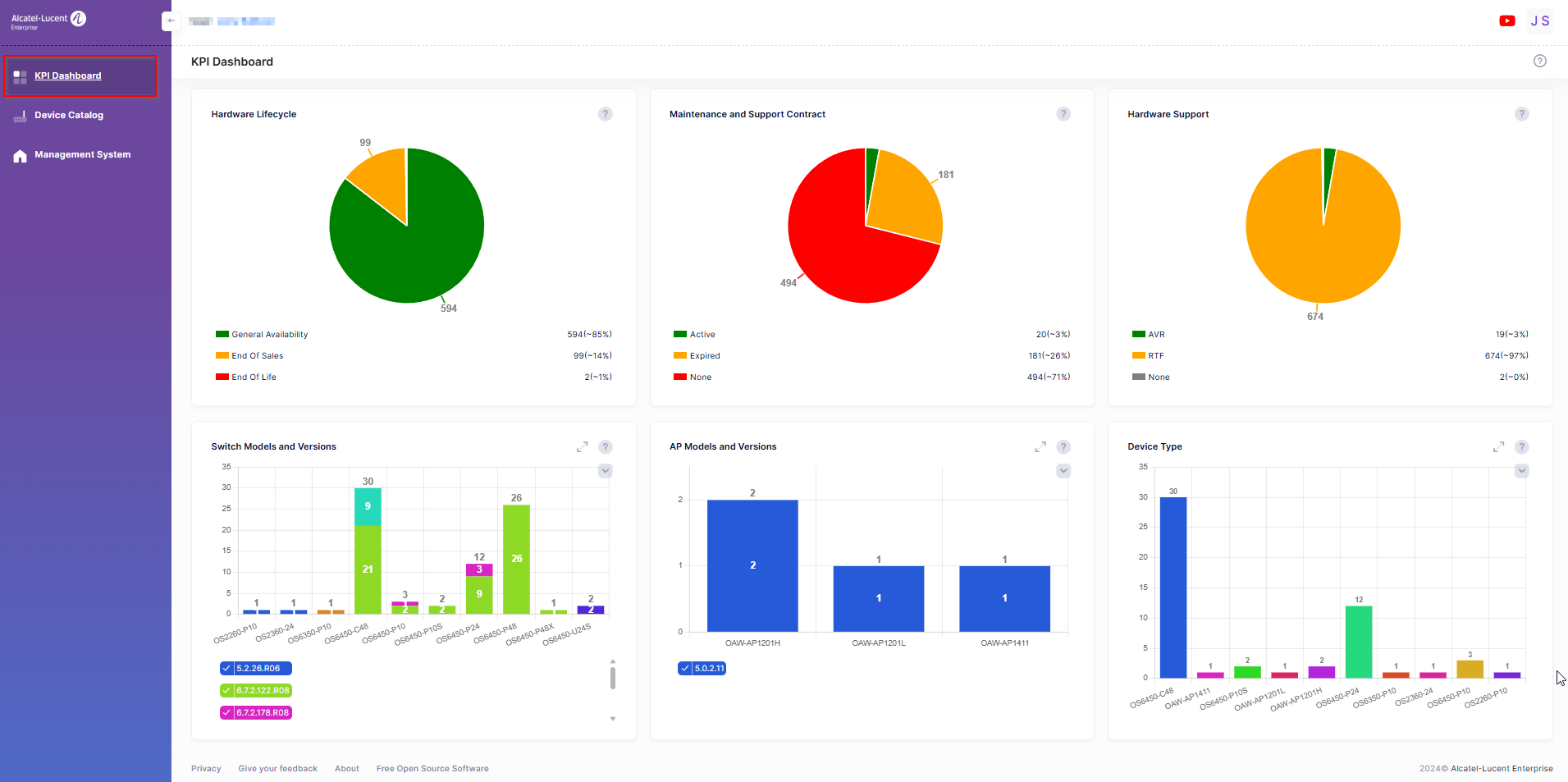
Task: Open Device Type chart dropdown chevron
Action: click(x=1521, y=471)
